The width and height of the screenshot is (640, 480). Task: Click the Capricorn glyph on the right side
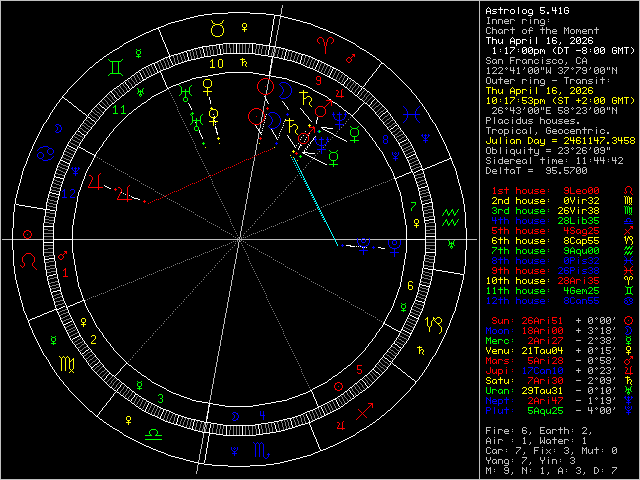pos(436,325)
